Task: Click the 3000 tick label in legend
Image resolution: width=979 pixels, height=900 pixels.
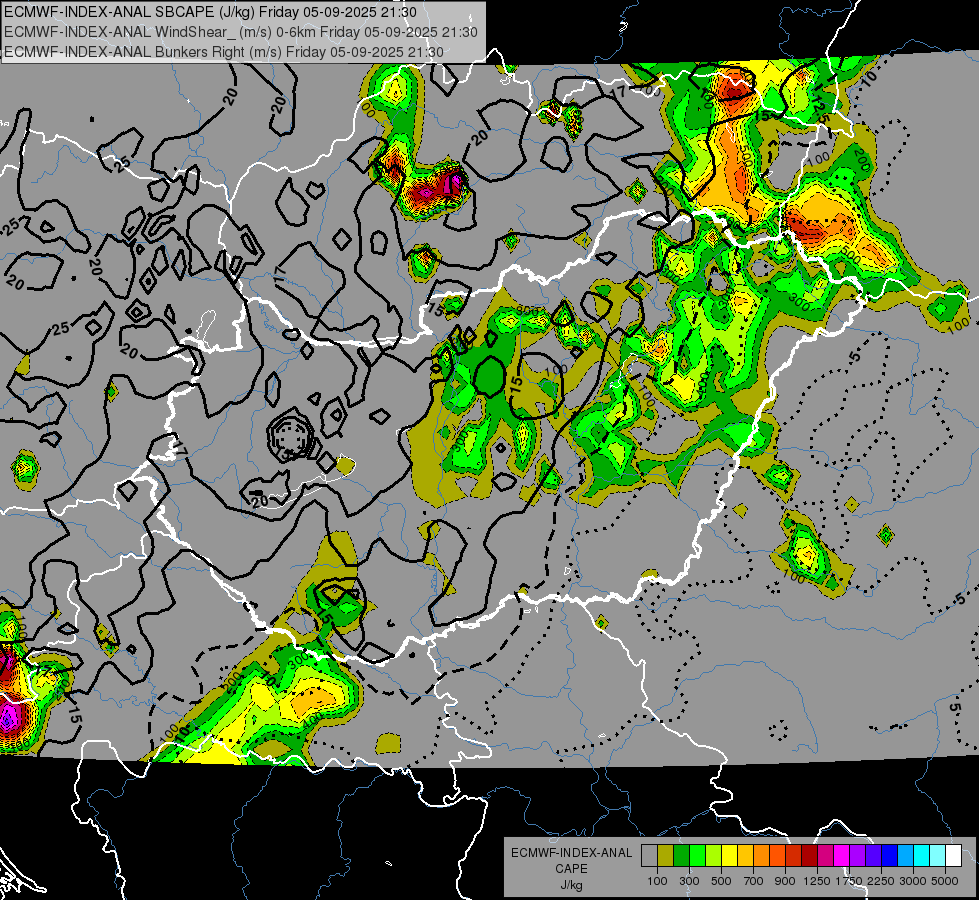Action: coord(913,881)
